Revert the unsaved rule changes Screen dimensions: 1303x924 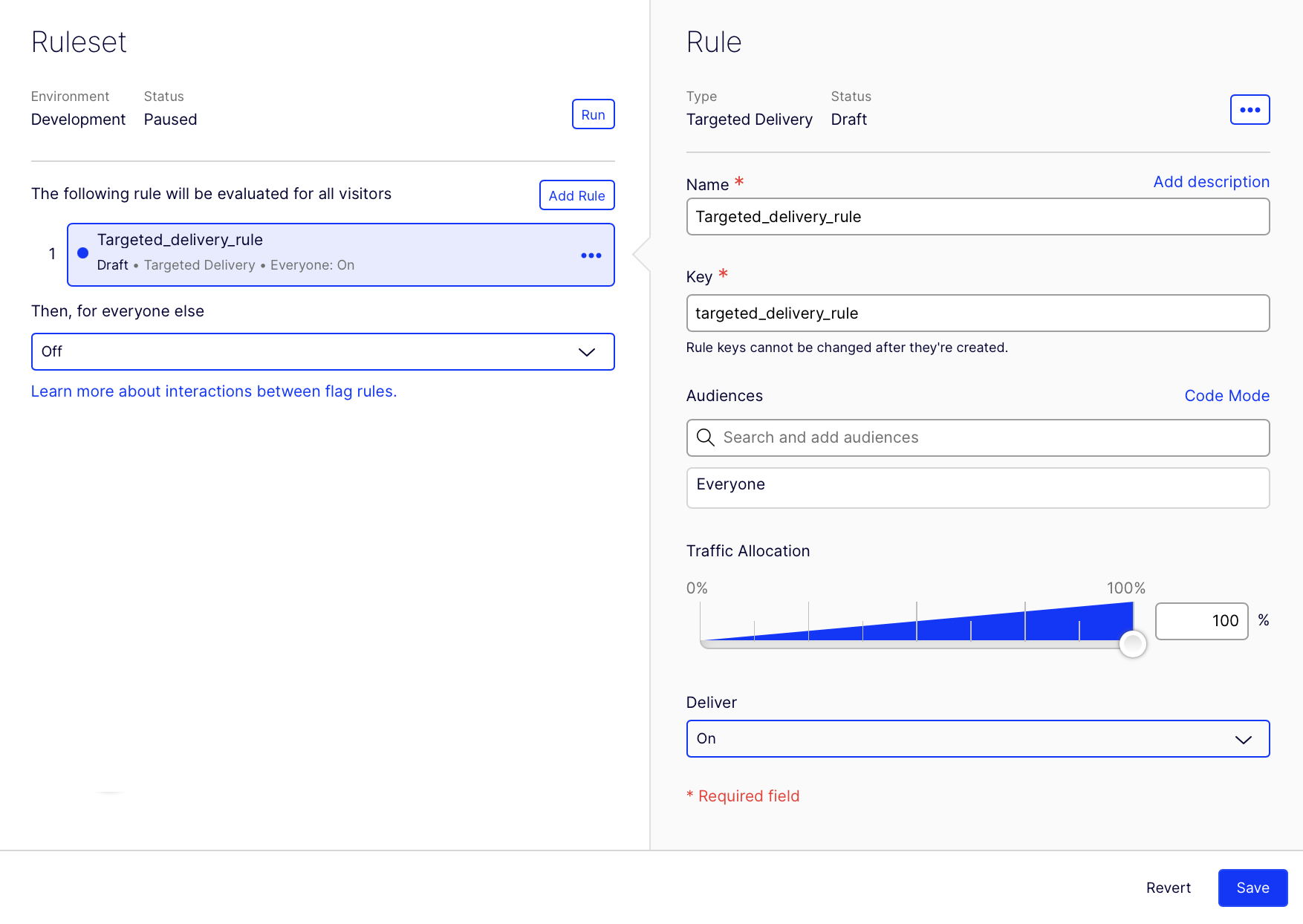click(x=1168, y=888)
